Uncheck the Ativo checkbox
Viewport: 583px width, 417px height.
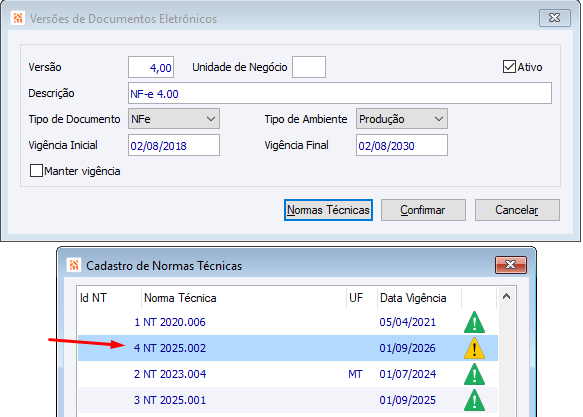pos(509,67)
